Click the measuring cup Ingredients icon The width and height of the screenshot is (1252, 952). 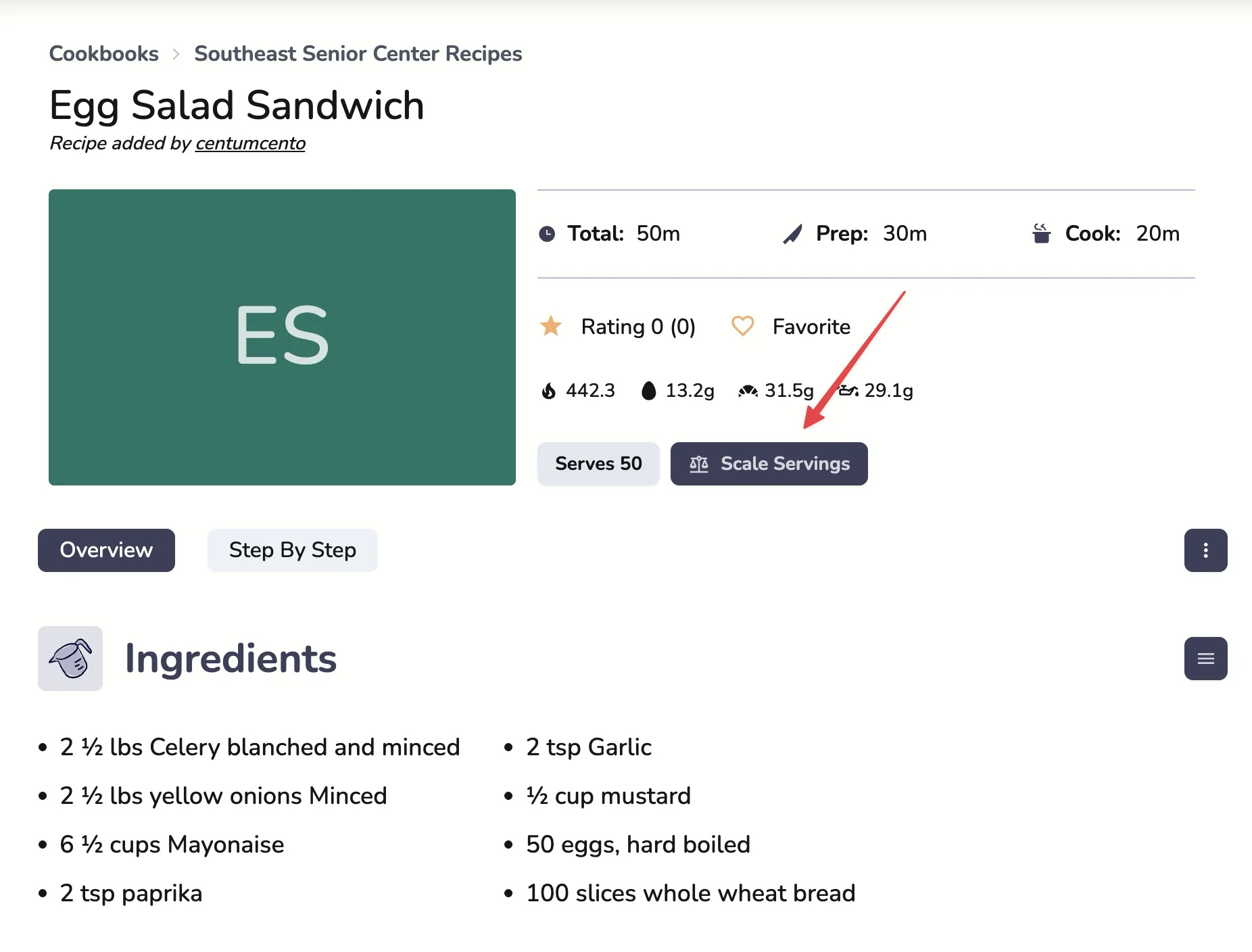point(70,658)
